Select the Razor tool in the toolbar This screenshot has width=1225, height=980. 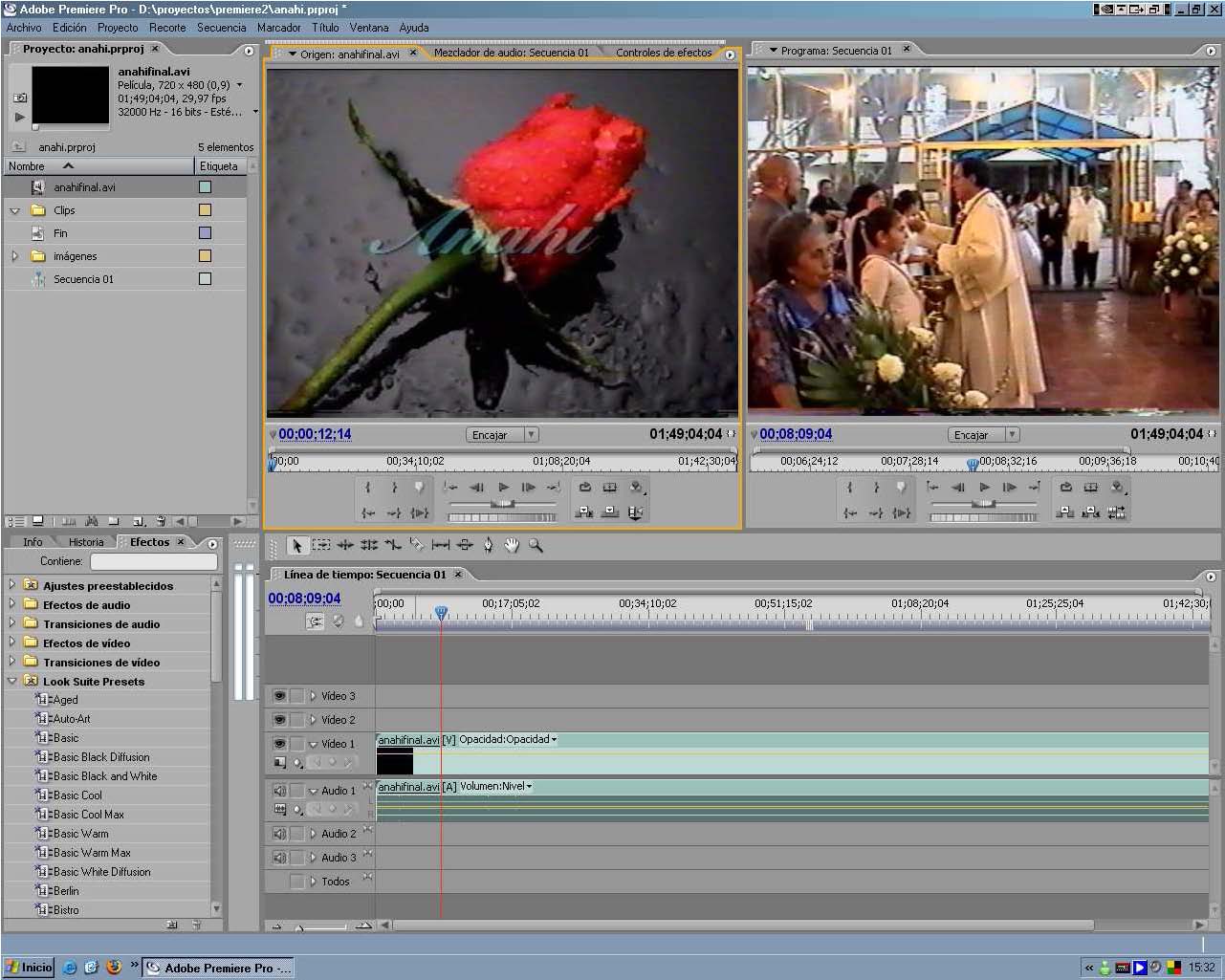[x=417, y=545]
